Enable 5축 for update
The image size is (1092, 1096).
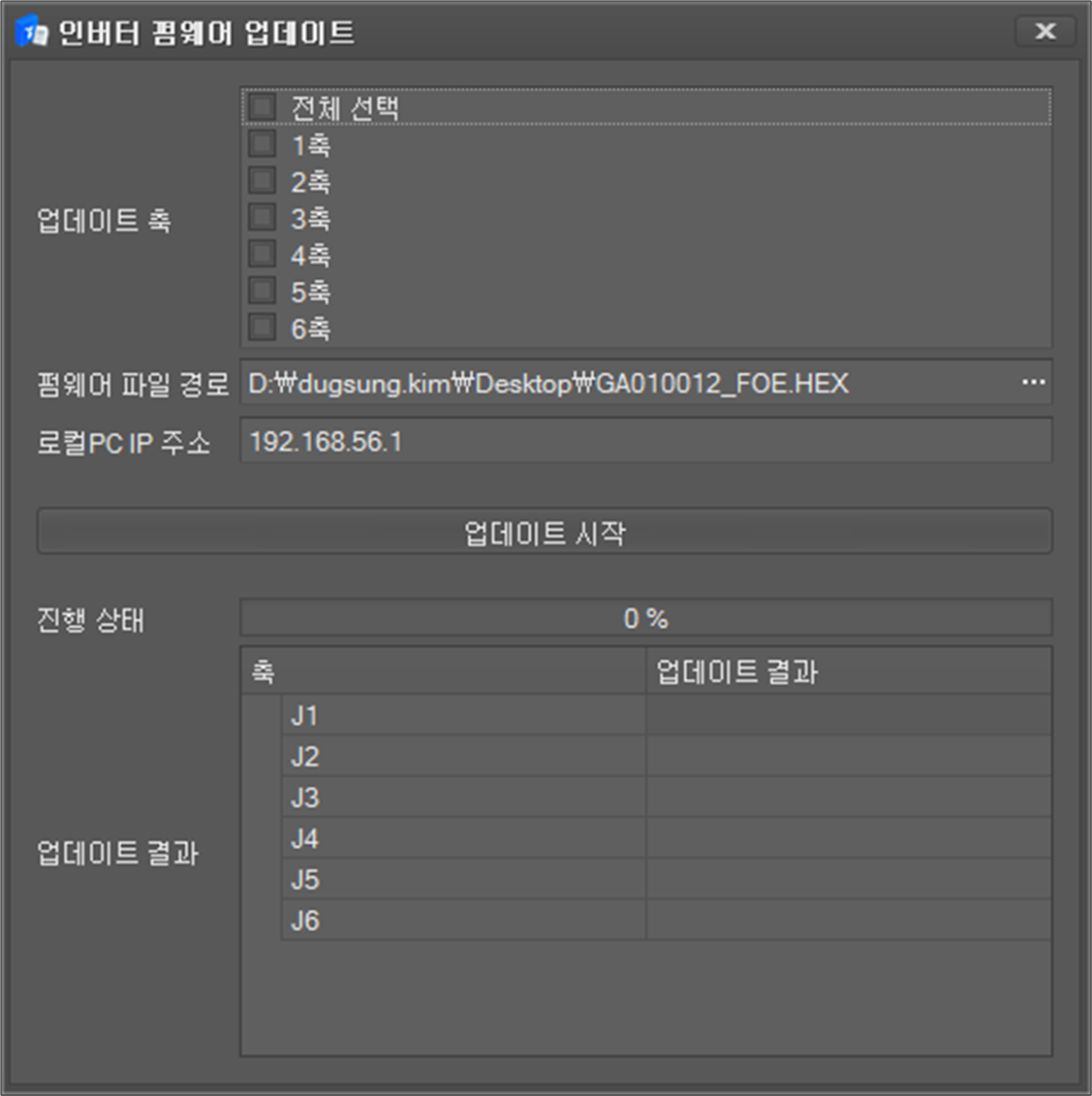[263, 292]
